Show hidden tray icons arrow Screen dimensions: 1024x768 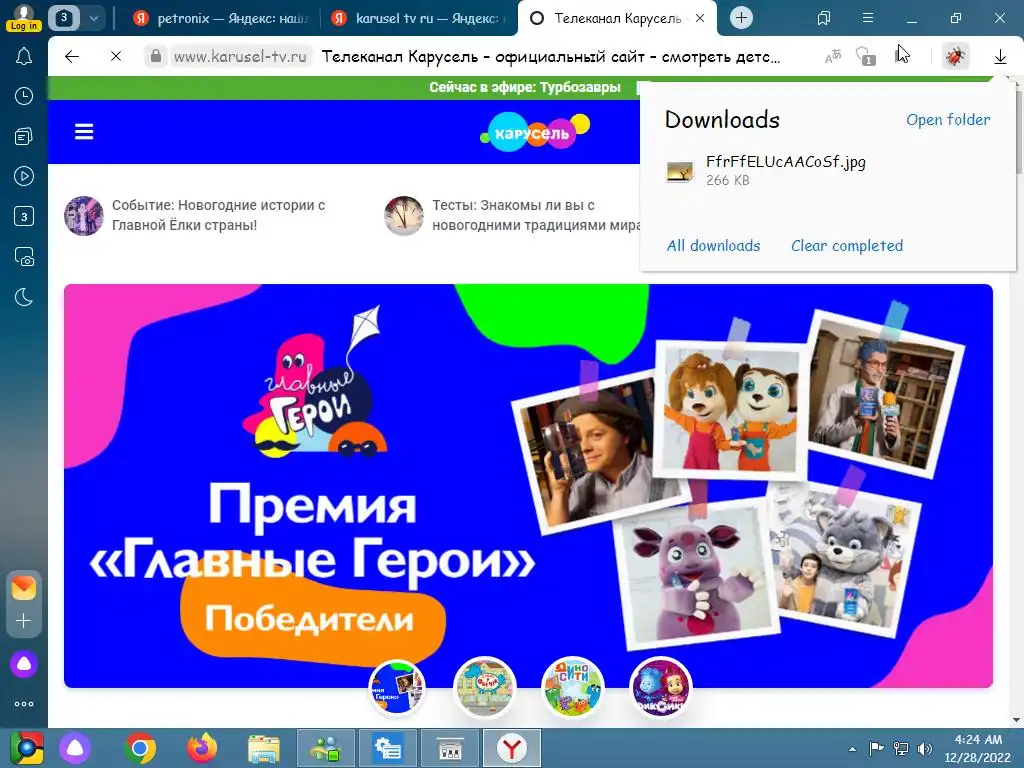coord(852,749)
